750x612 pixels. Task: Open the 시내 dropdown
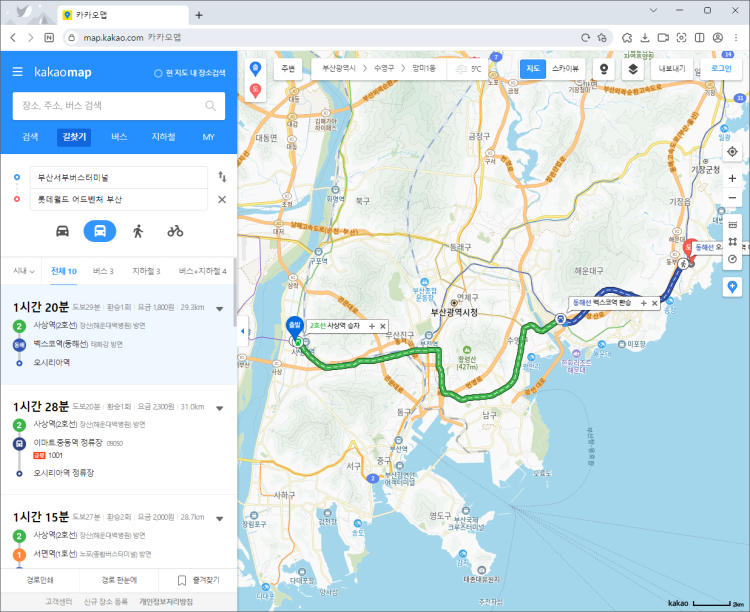coord(23,271)
